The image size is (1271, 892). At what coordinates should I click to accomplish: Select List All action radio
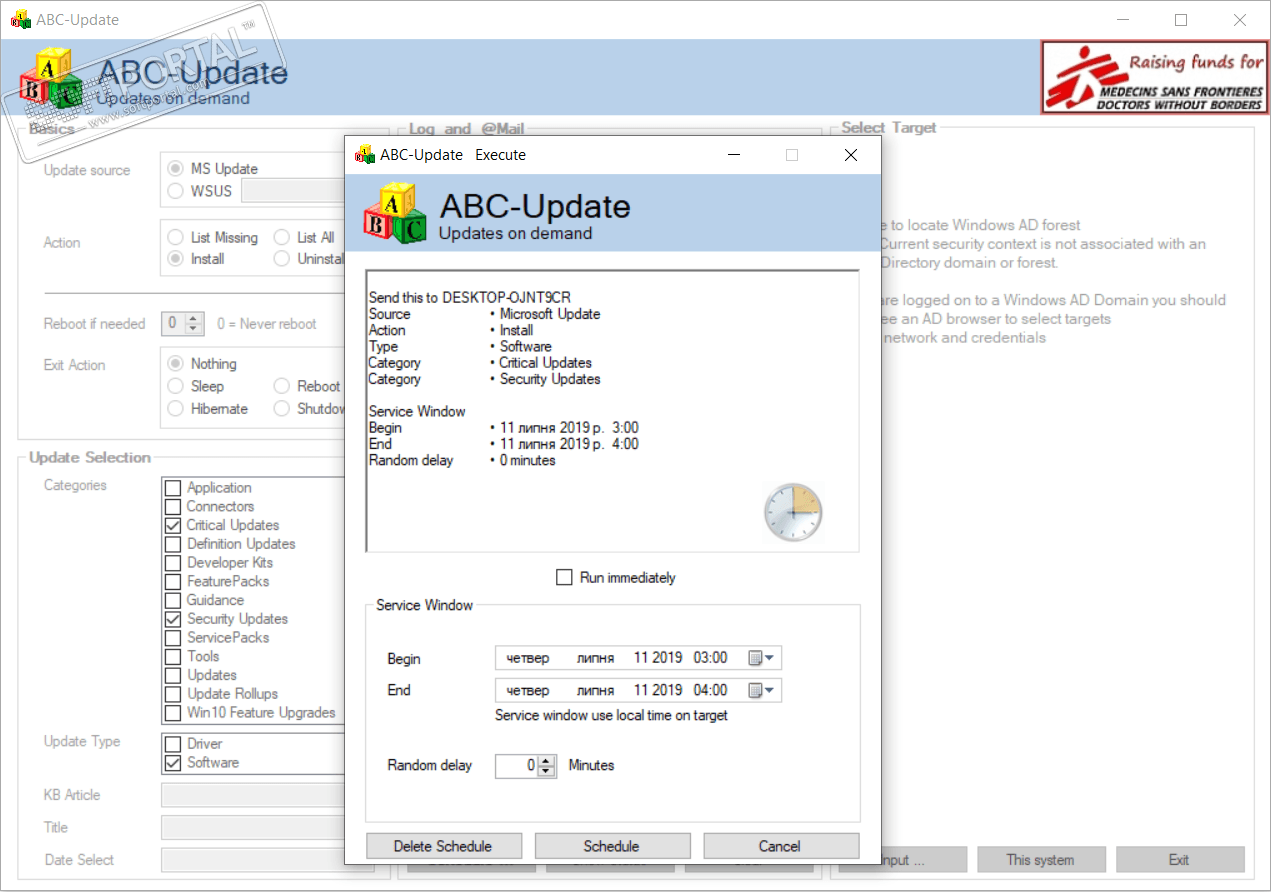tap(282, 238)
